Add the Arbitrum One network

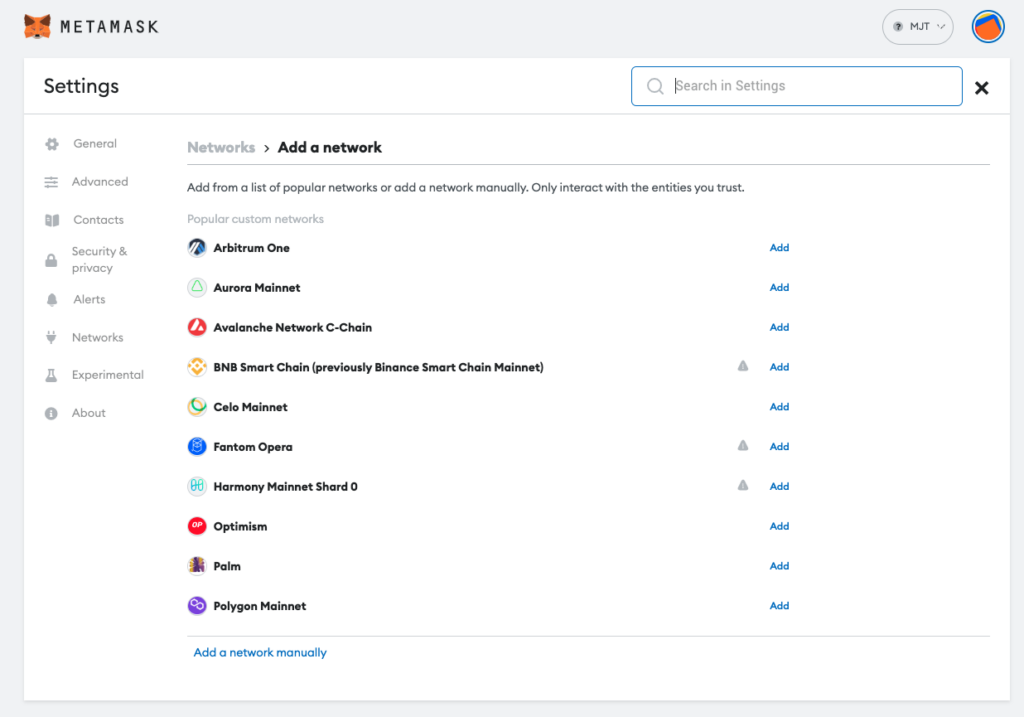779,248
